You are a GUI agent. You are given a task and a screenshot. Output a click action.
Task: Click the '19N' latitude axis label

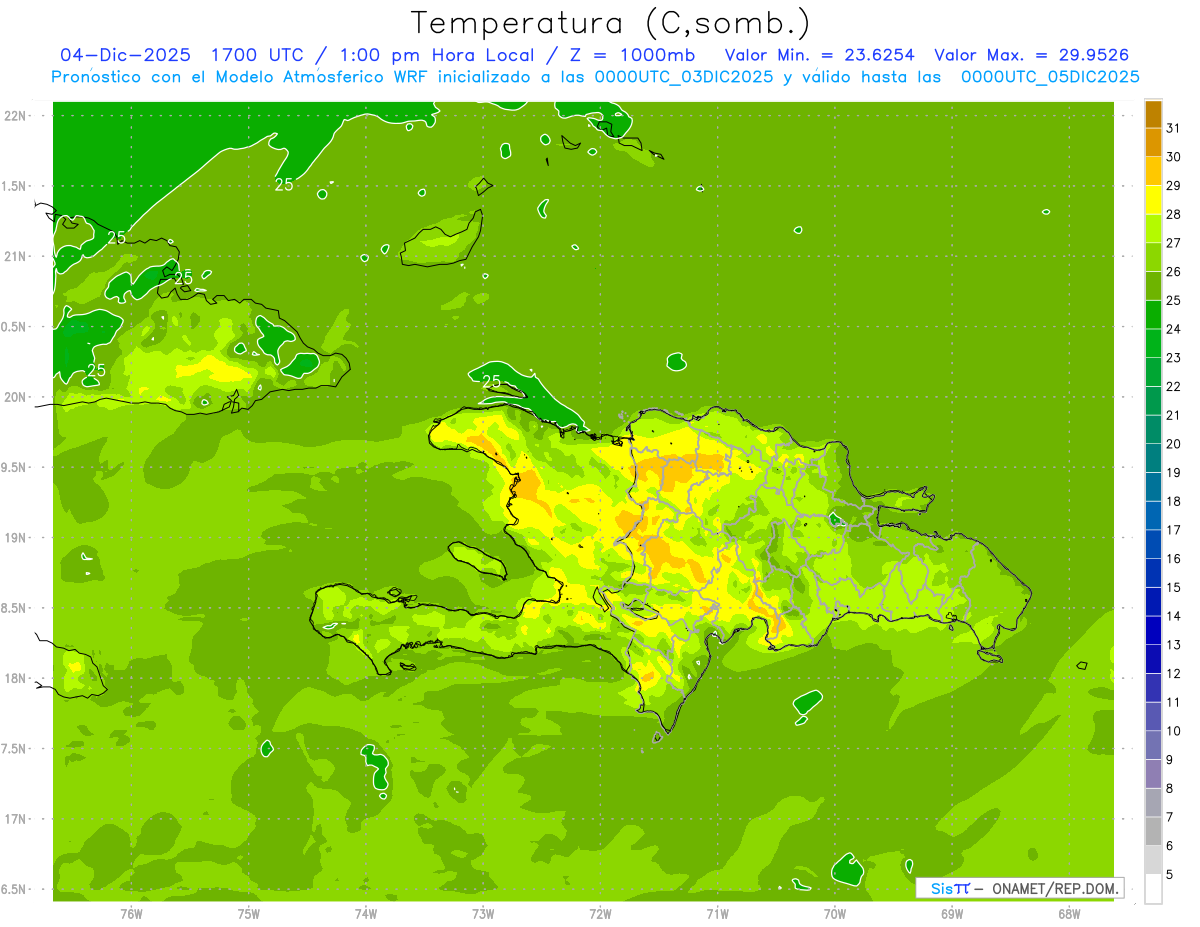[x=17, y=538]
